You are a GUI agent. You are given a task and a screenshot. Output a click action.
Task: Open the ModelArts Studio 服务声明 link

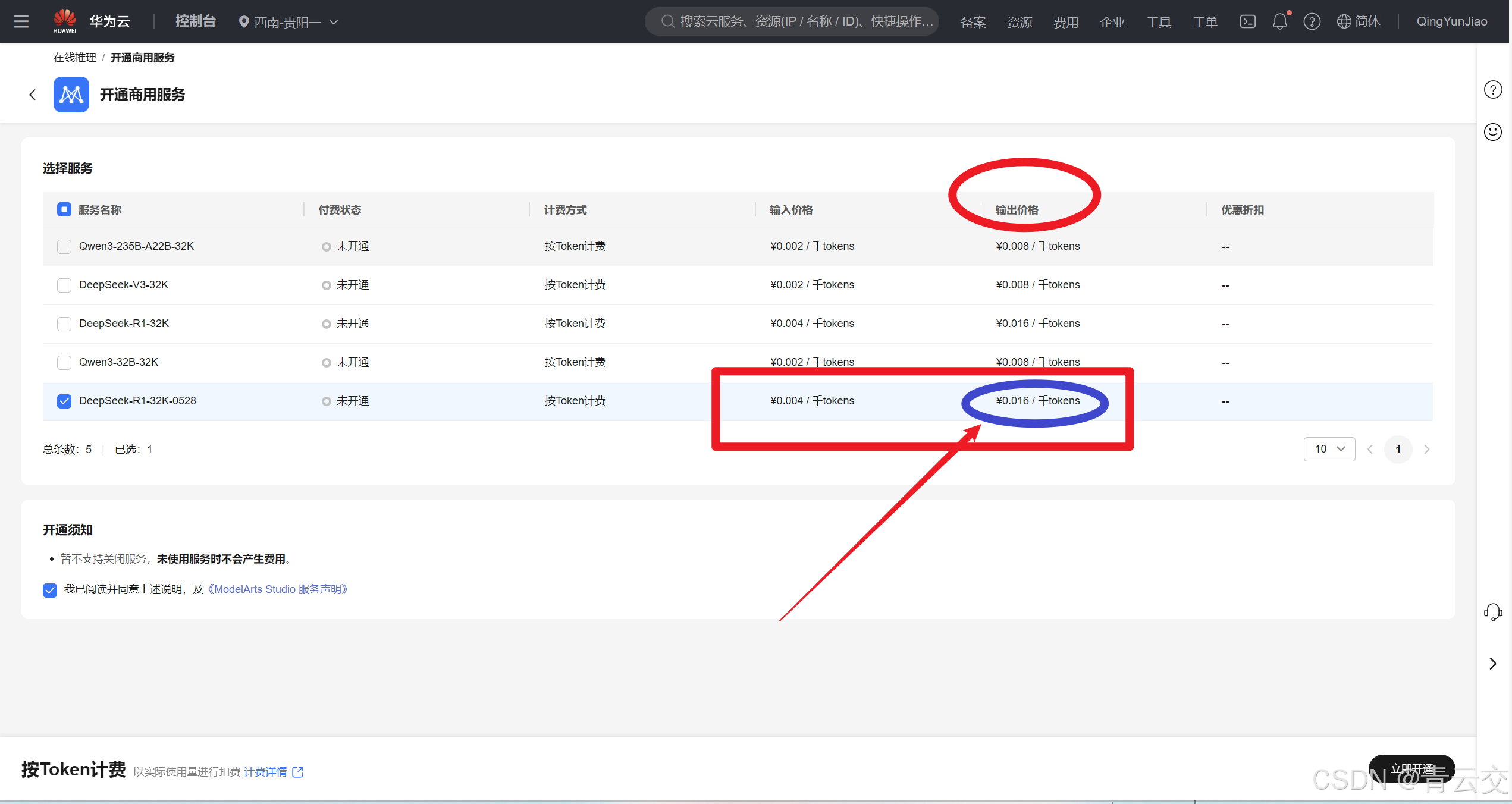click(x=277, y=589)
